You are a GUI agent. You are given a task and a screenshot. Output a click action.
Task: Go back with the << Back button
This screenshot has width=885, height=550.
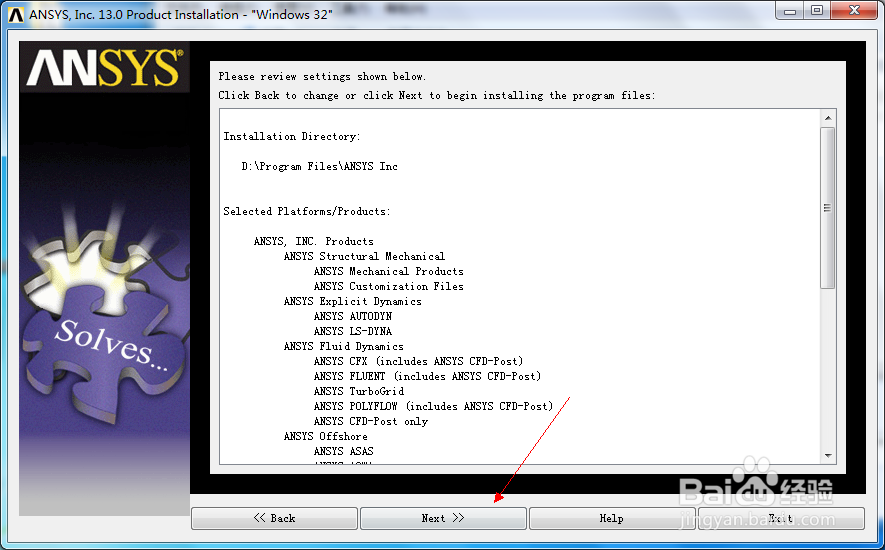coord(274,518)
